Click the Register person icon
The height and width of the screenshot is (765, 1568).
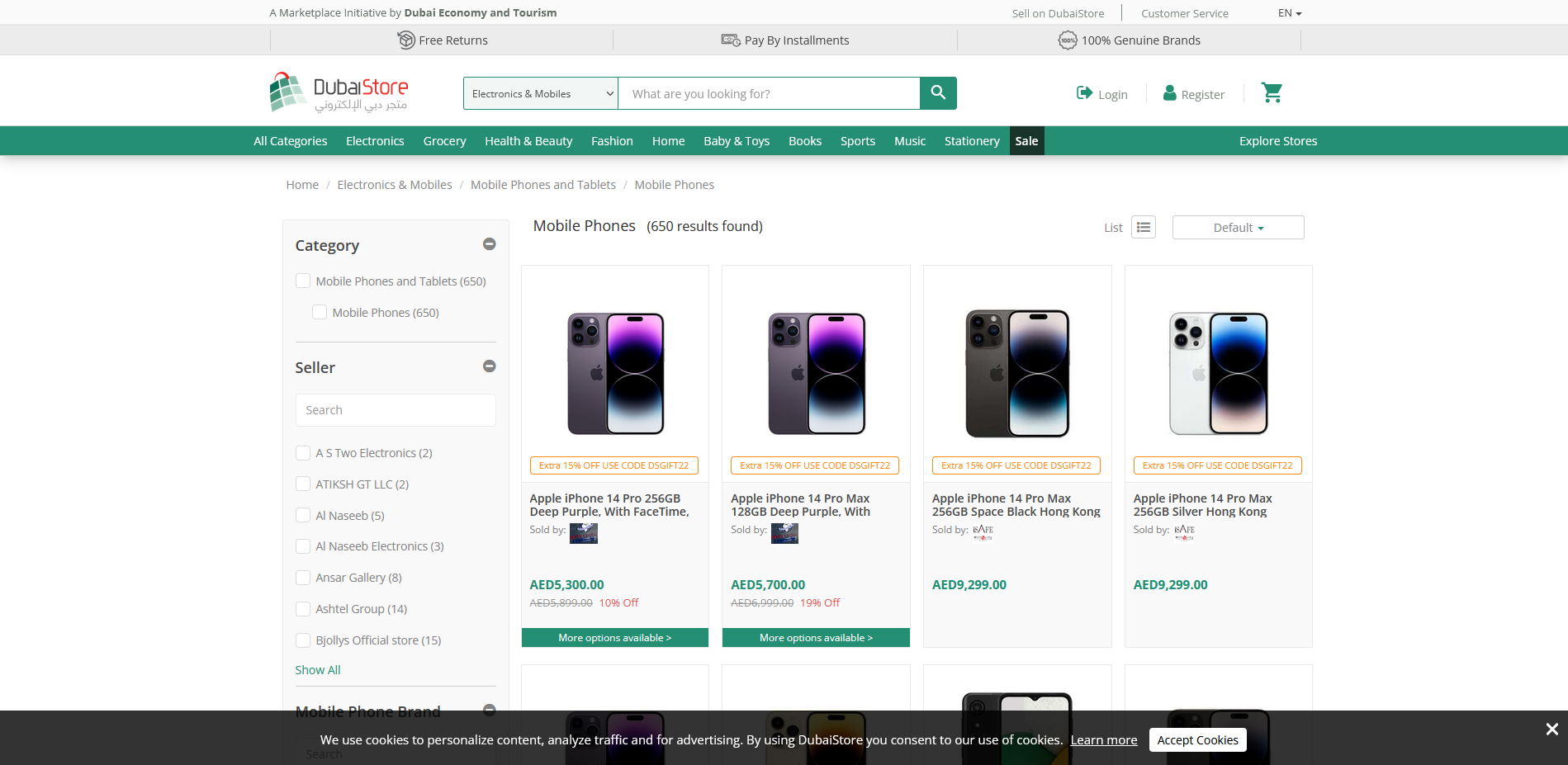point(1169,93)
